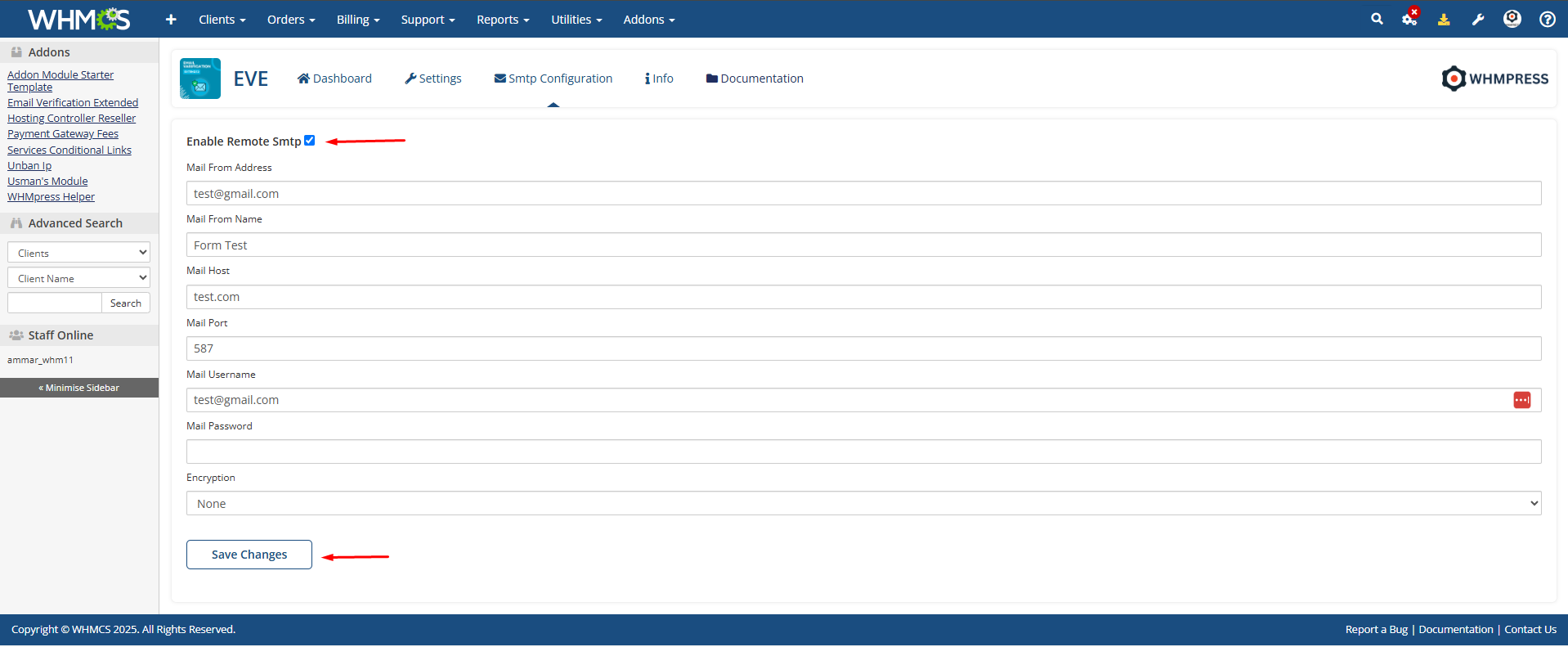Open the wrench configuration icon
This screenshot has height=647, width=1568.
(x=1478, y=19)
